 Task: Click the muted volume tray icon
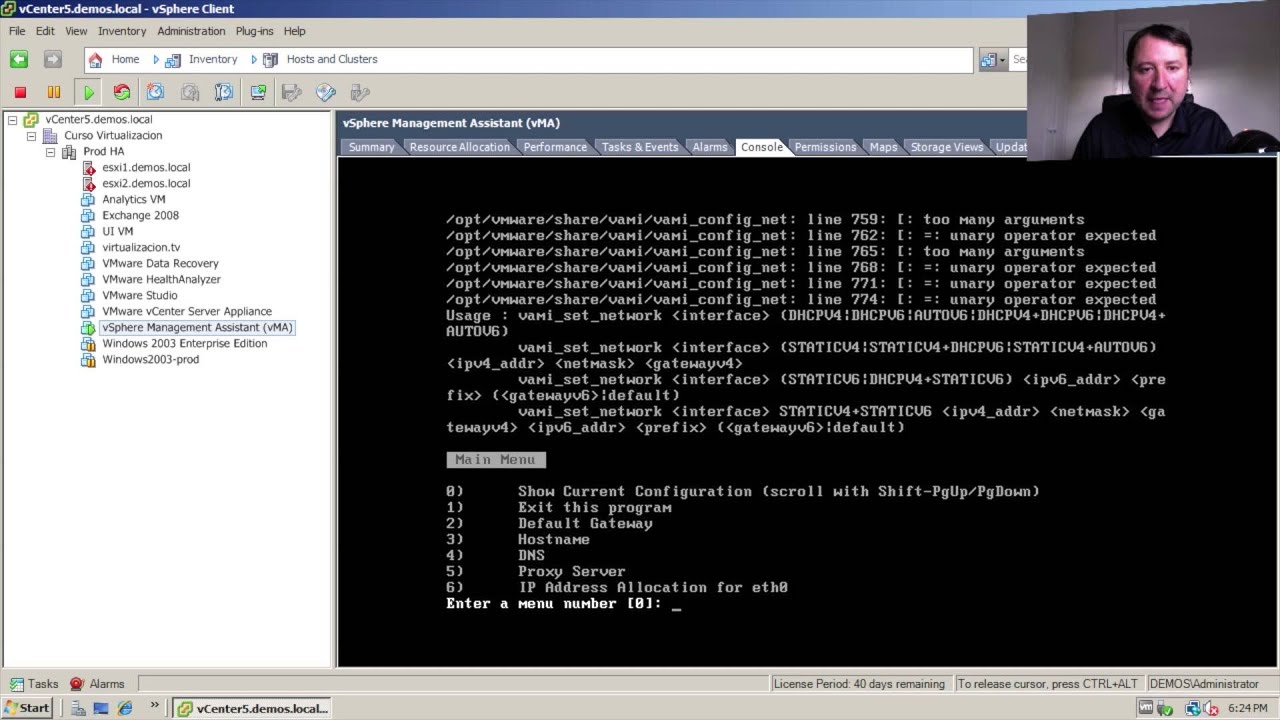coord(1210,708)
